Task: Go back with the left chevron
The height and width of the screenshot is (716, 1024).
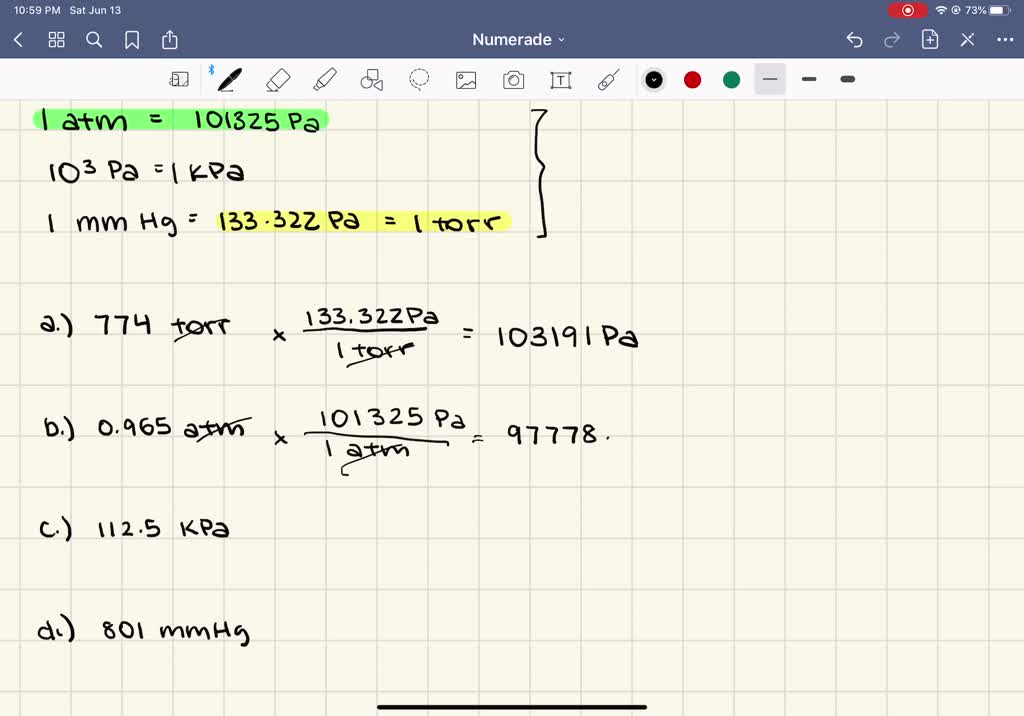Action: click(18, 40)
